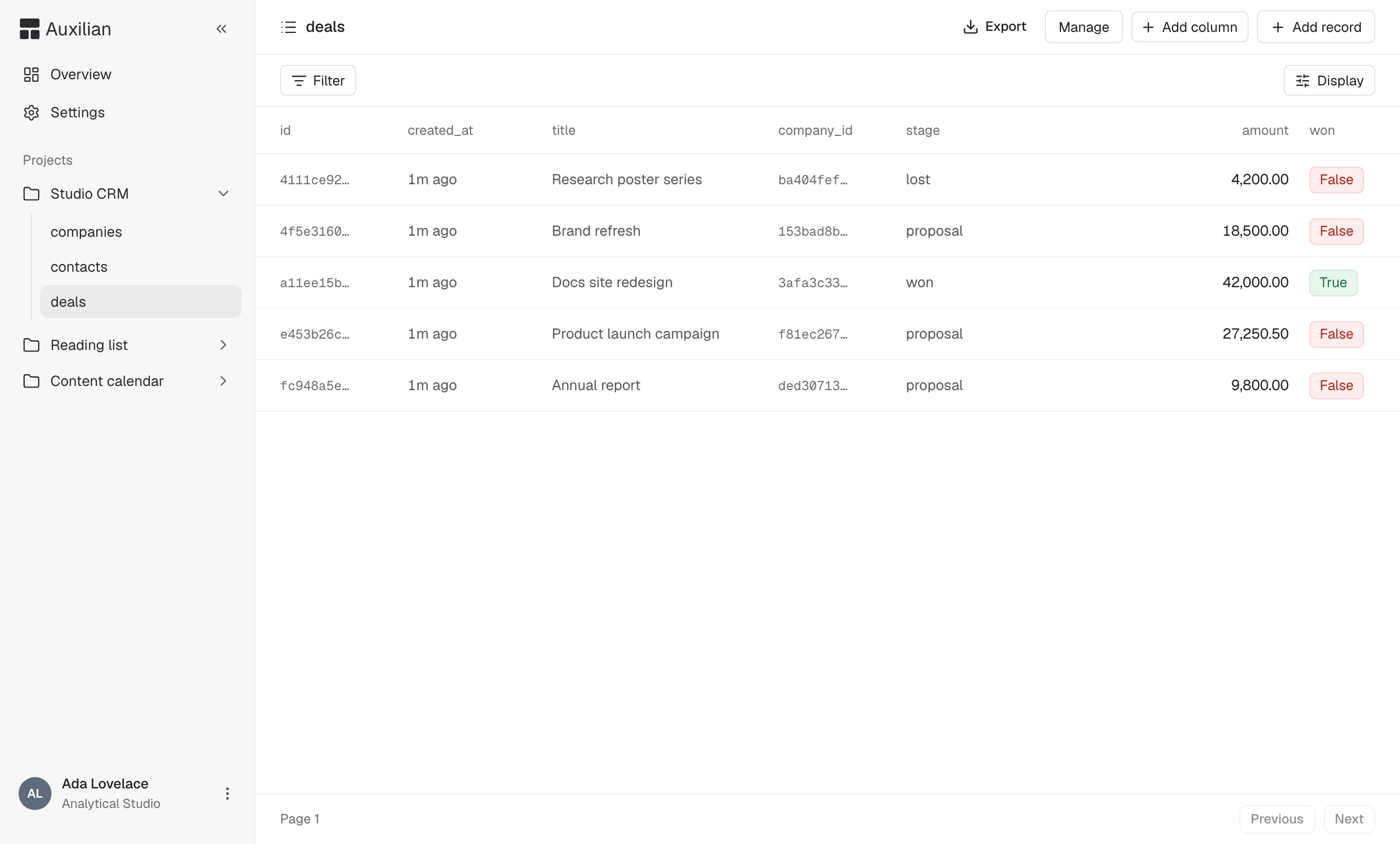Open the Filter options
The image size is (1400, 844).
pos(318,81)
